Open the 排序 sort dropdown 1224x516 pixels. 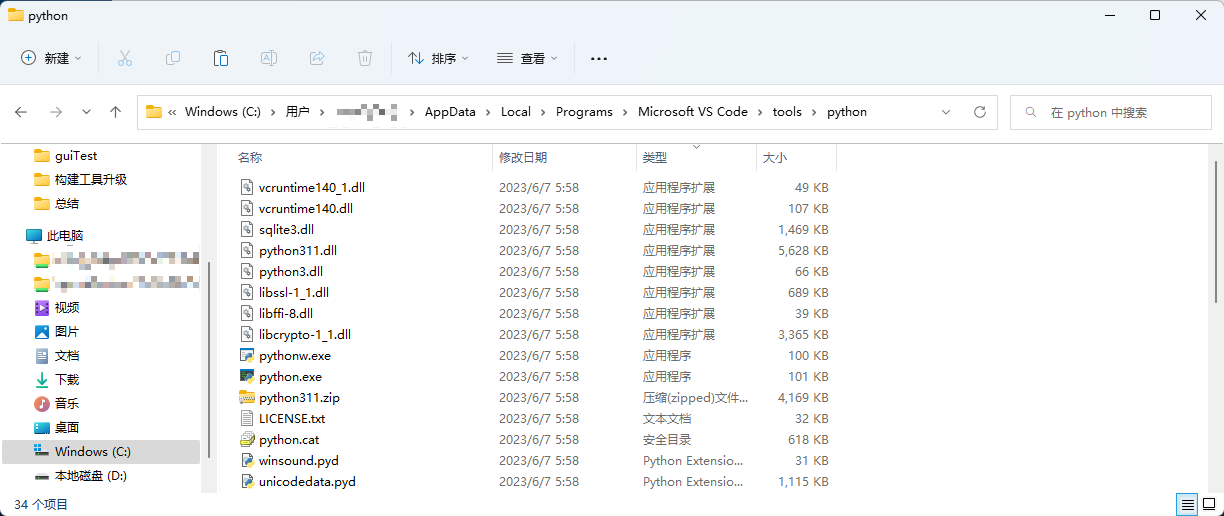point(438,58)
